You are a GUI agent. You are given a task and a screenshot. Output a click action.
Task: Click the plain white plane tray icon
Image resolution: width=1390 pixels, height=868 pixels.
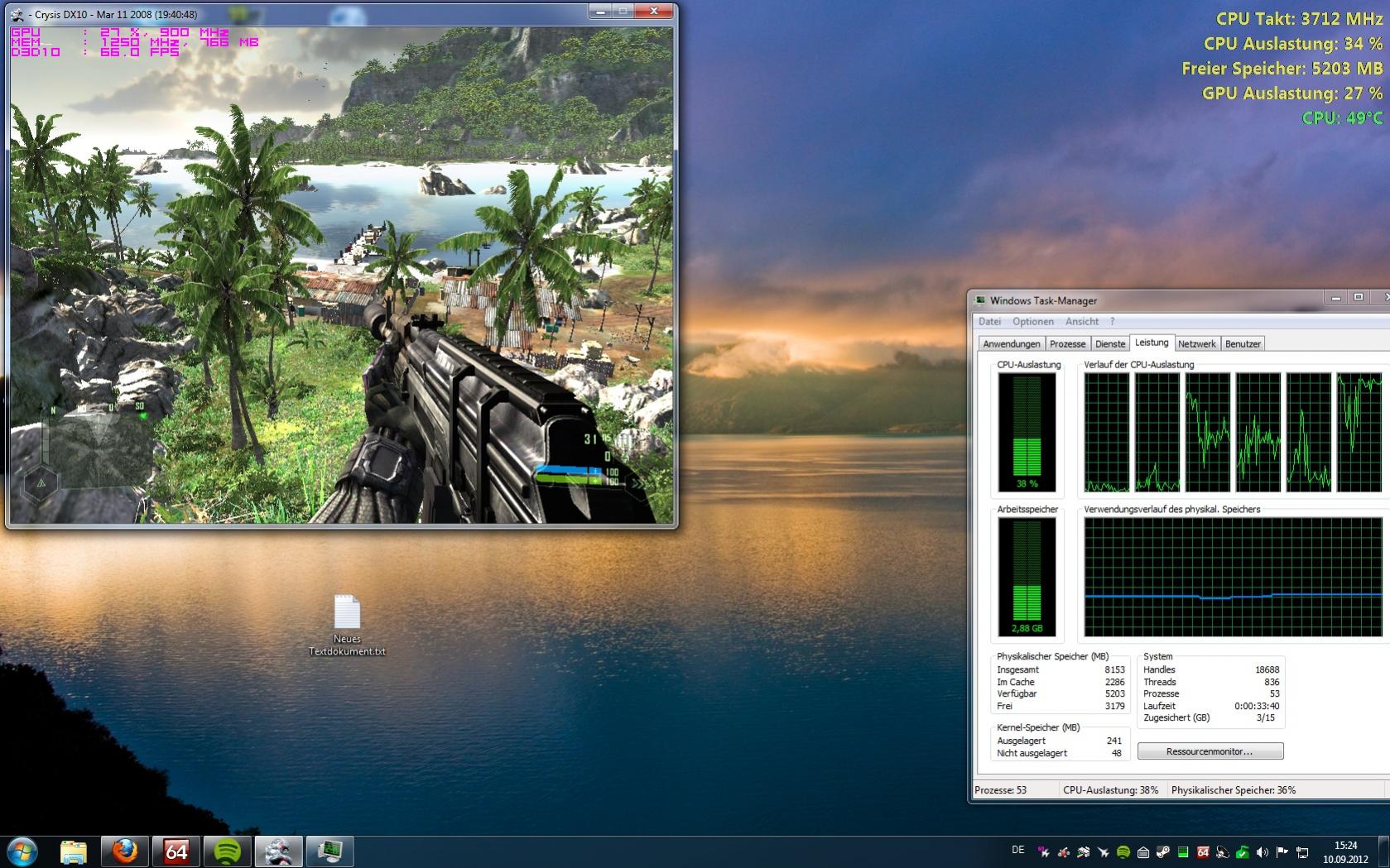tap(1103, 852)
